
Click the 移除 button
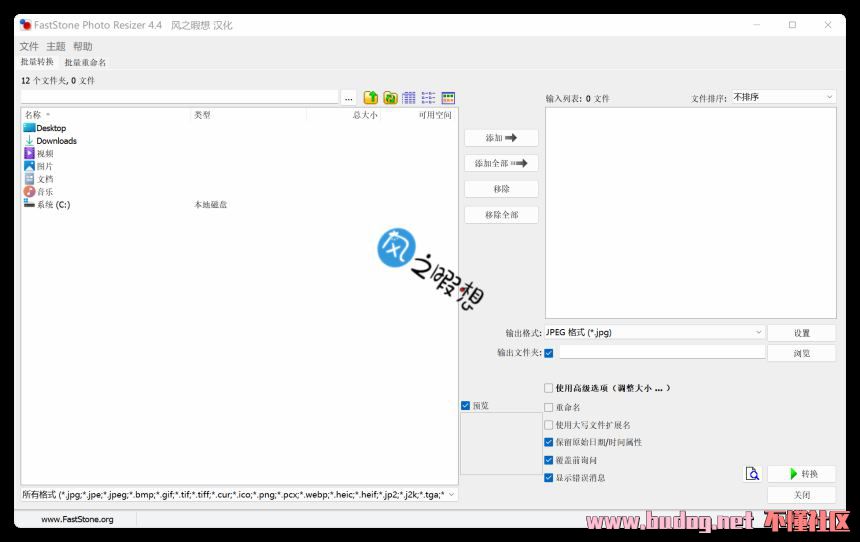coord(501,189)
